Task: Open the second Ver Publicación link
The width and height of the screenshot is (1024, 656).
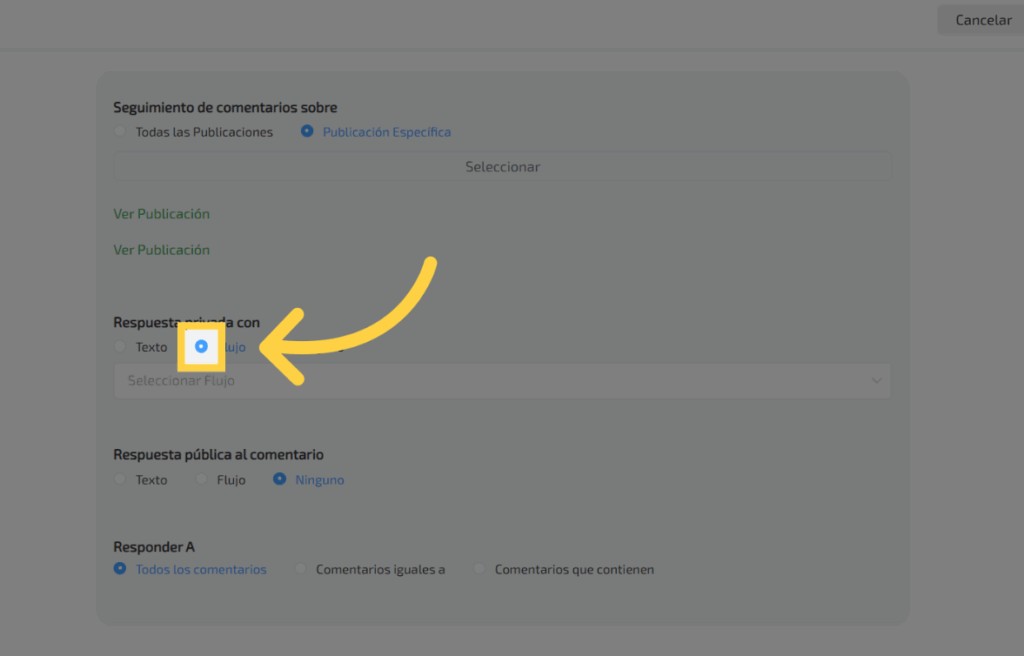Action: pyautogui.click(x=162, y=250)
